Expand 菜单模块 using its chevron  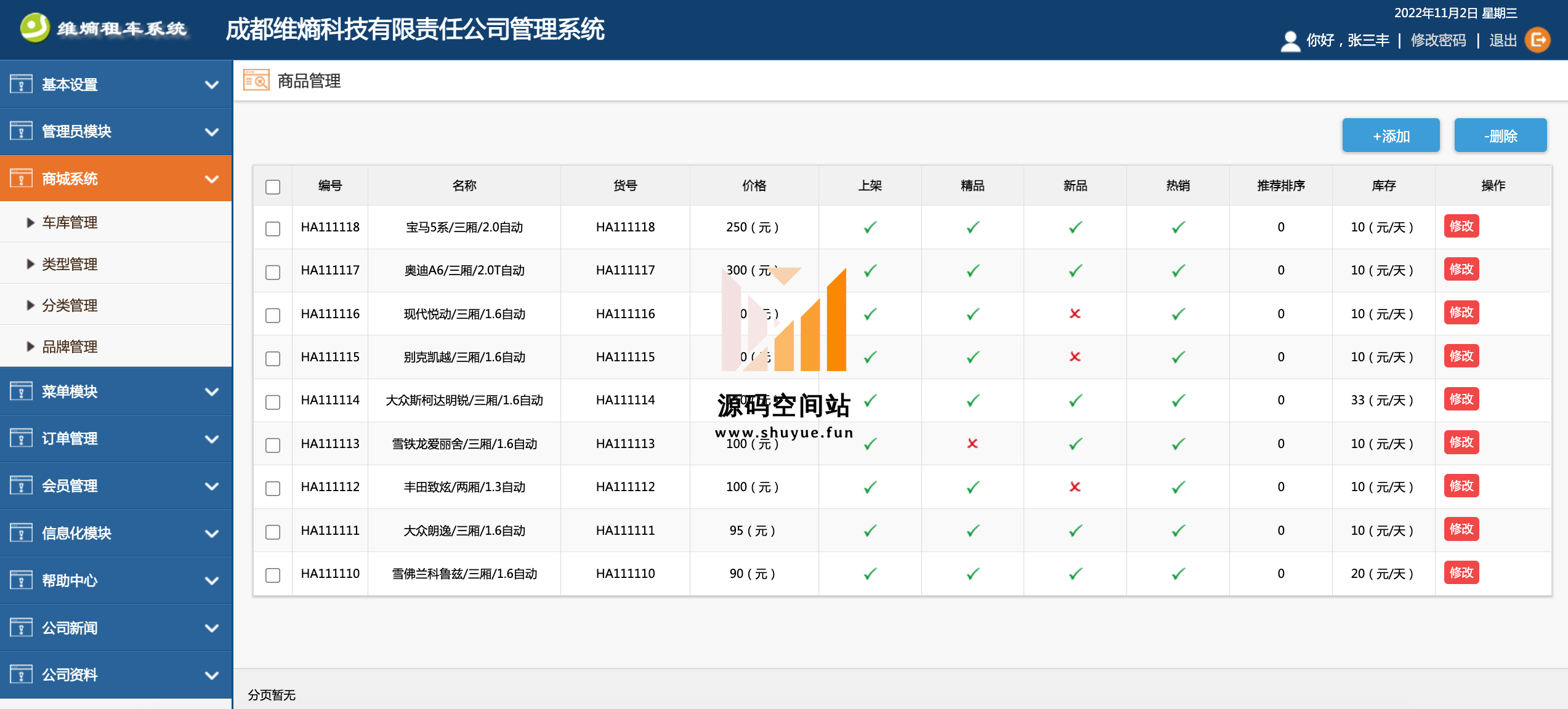pyautogui.click(x=212, y=392)
